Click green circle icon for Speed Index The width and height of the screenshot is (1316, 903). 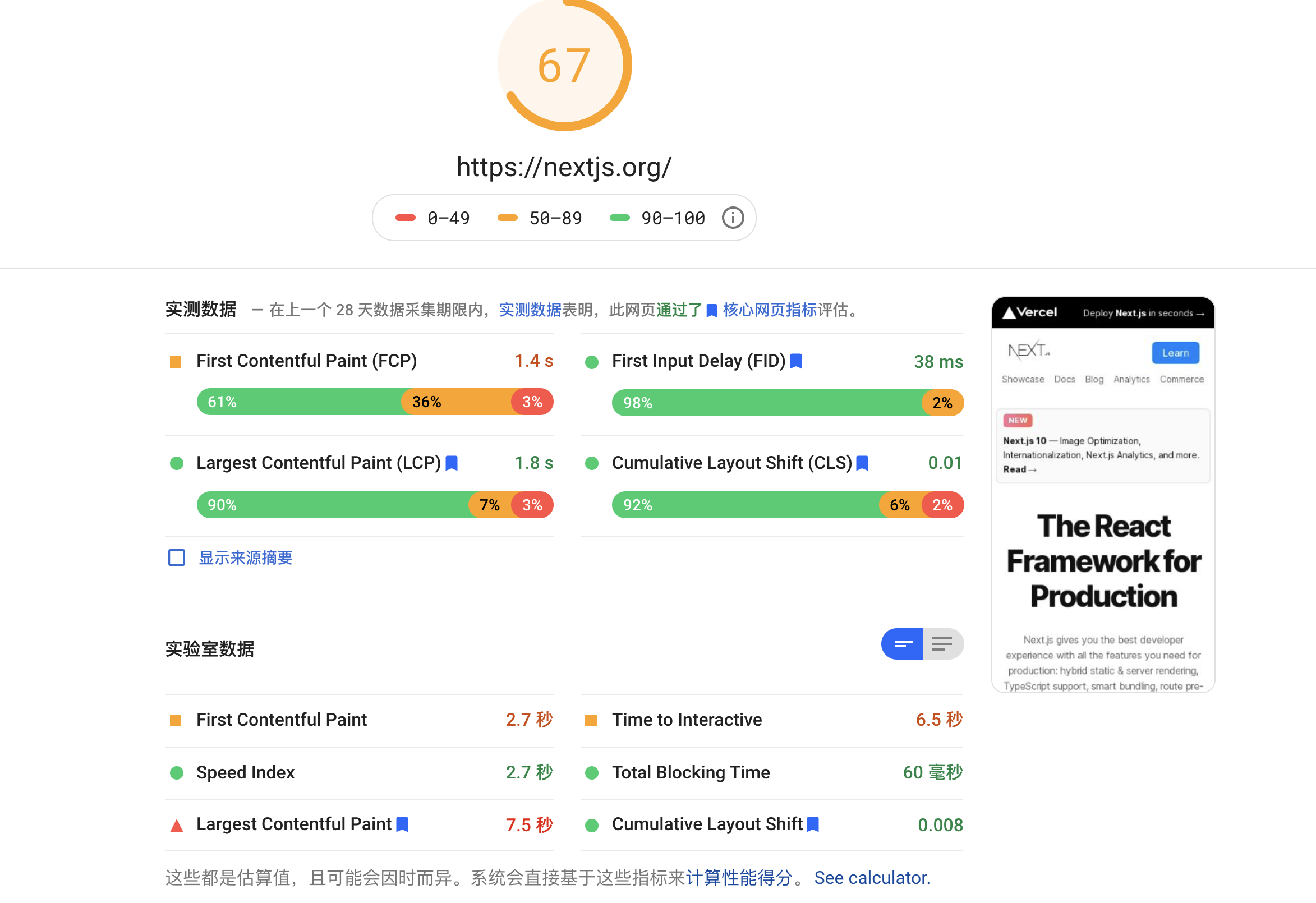point(177,773)
